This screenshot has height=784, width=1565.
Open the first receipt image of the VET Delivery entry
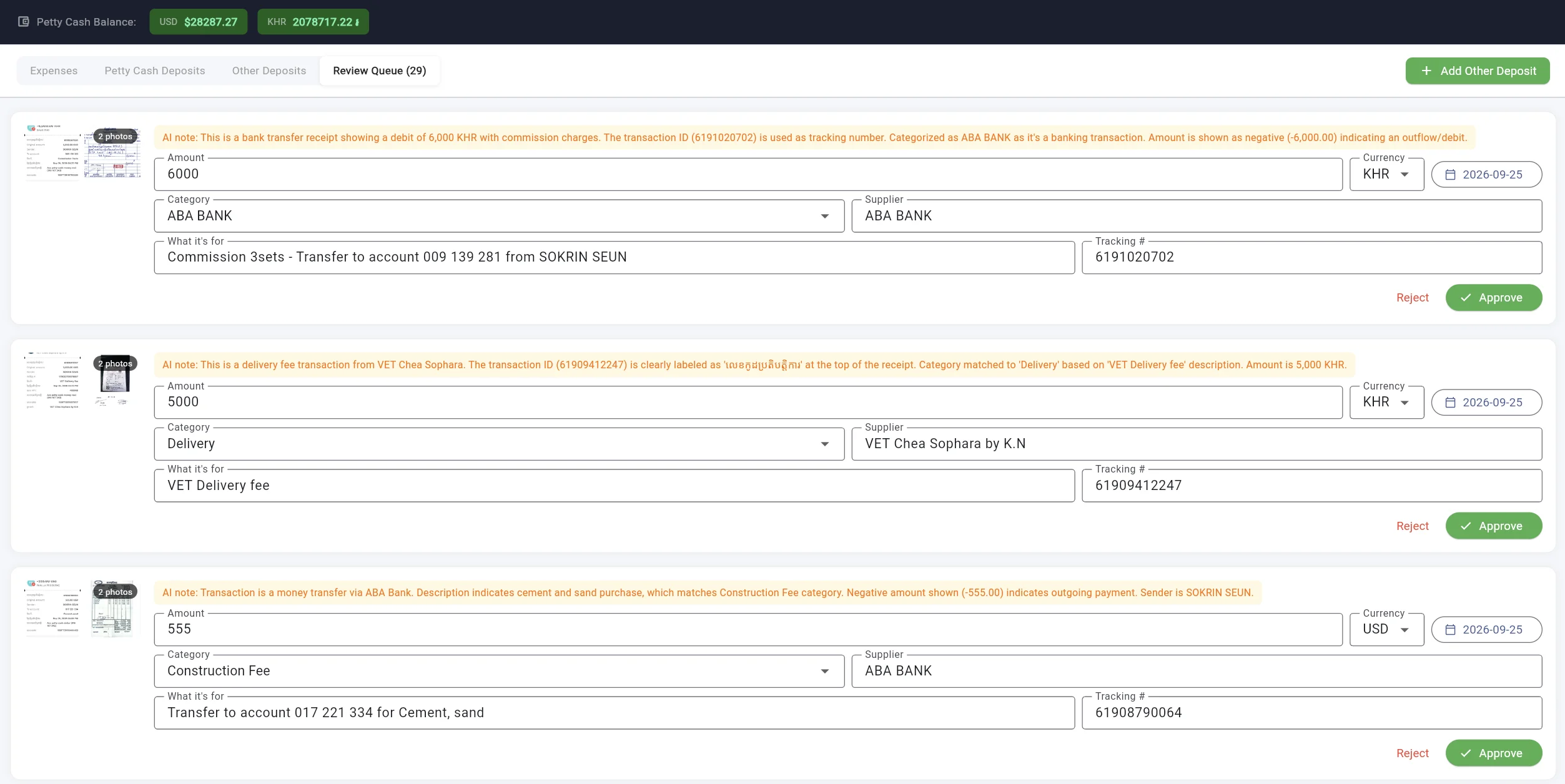tap(52, 380)
